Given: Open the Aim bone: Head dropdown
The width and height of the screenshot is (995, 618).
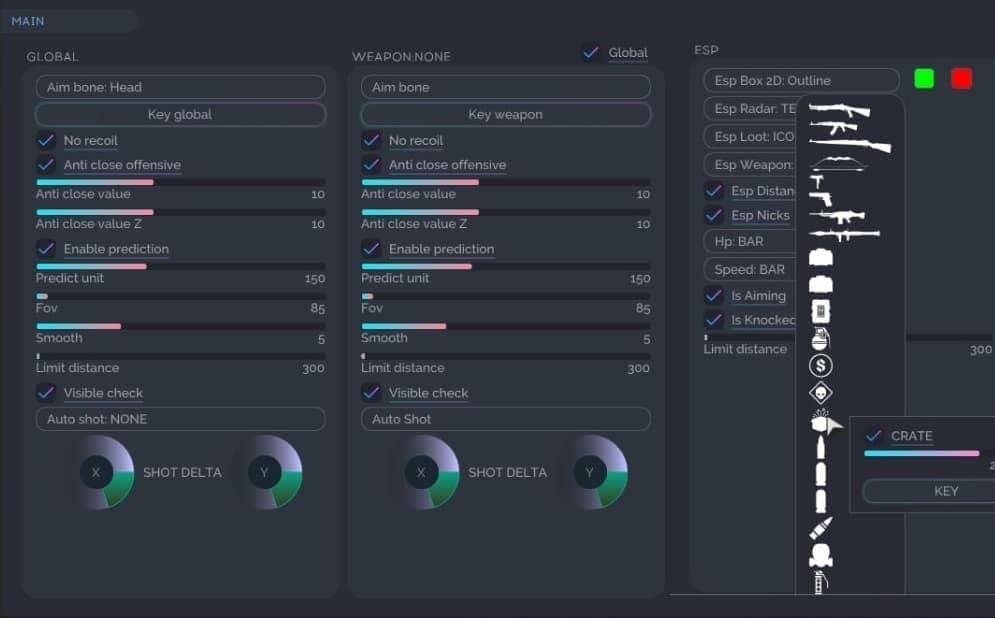Looking at the screenshot, I should pyautogui.click(x=180, y=87).
